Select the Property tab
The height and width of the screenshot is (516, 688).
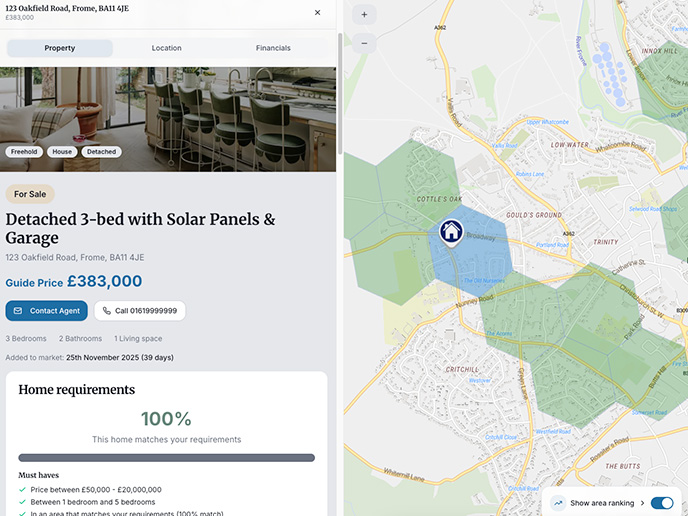click(x=60, y=48)
